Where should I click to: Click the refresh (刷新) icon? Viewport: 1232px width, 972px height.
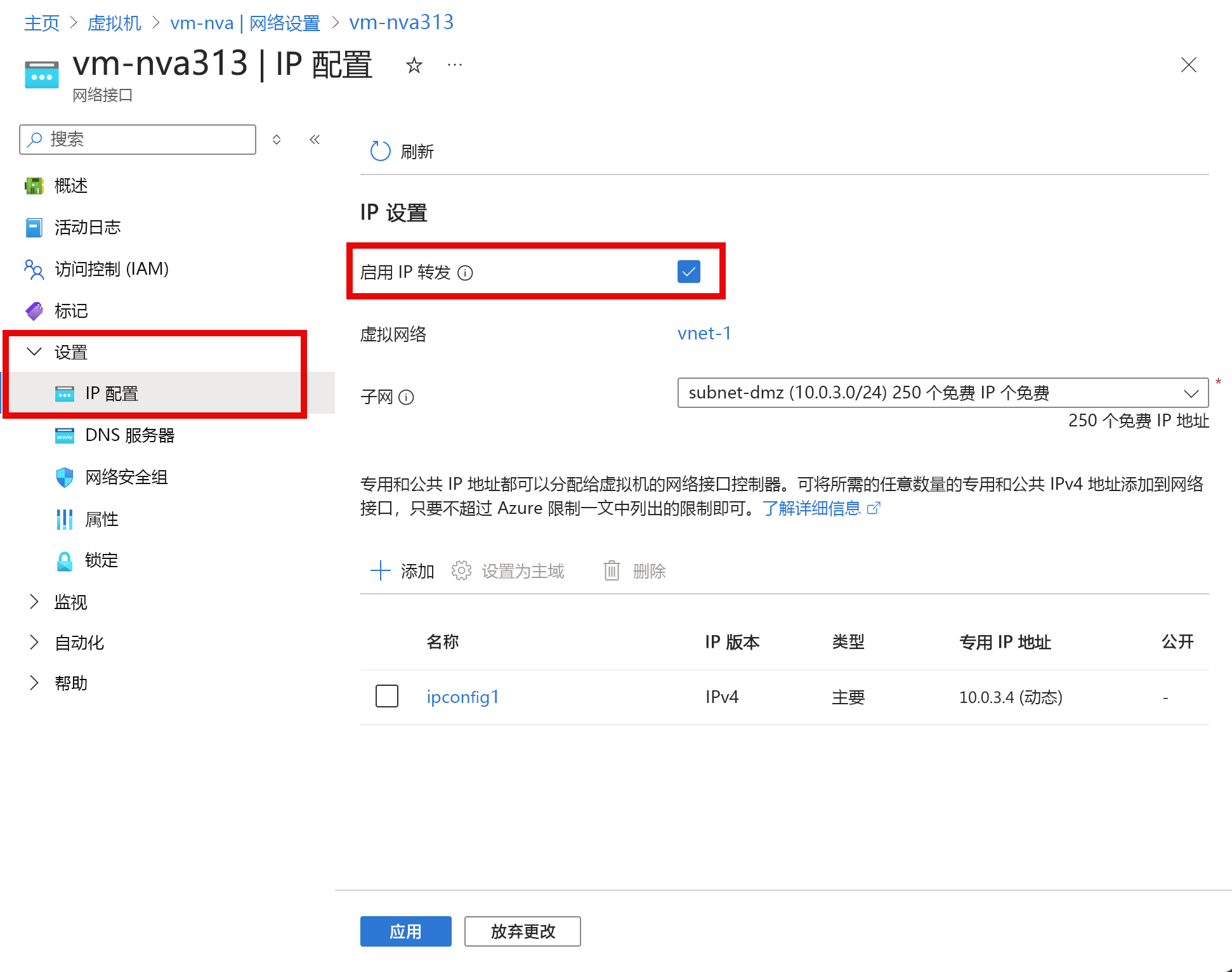380,151
